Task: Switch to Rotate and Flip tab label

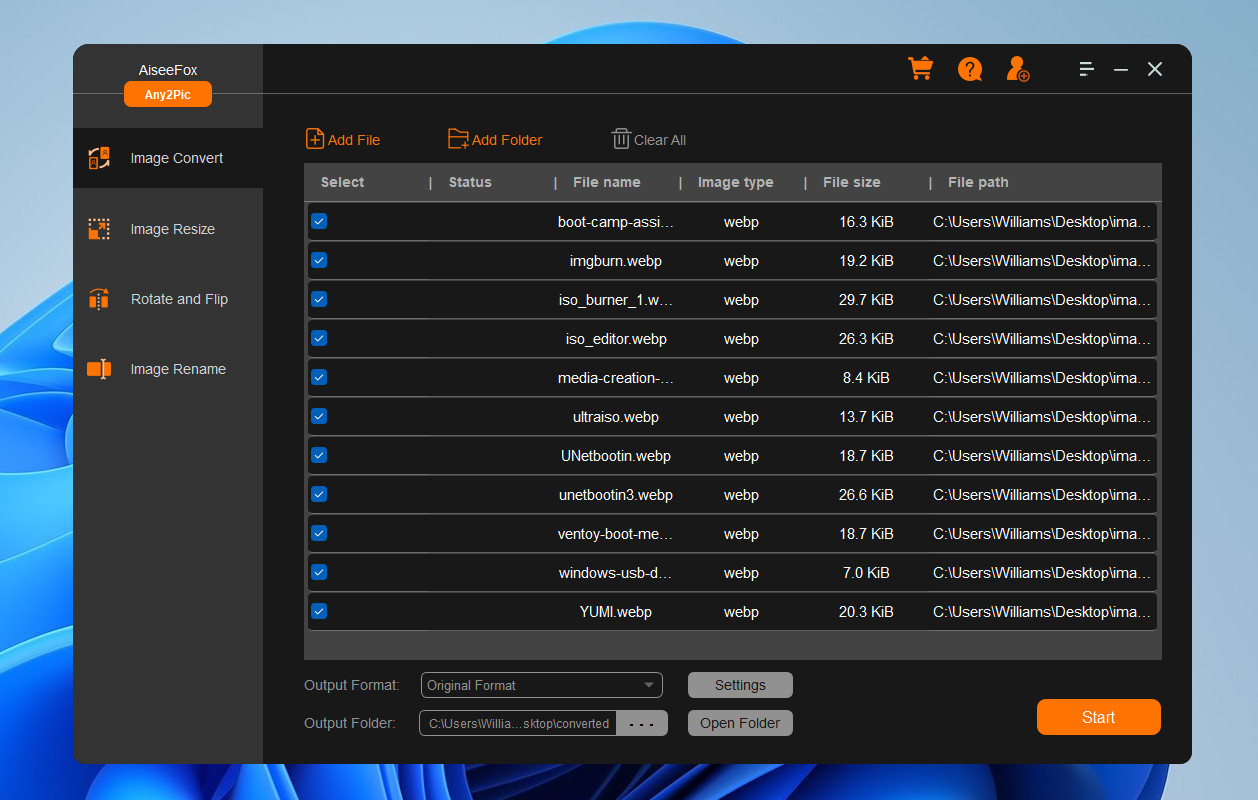Action: pos(179,299)
